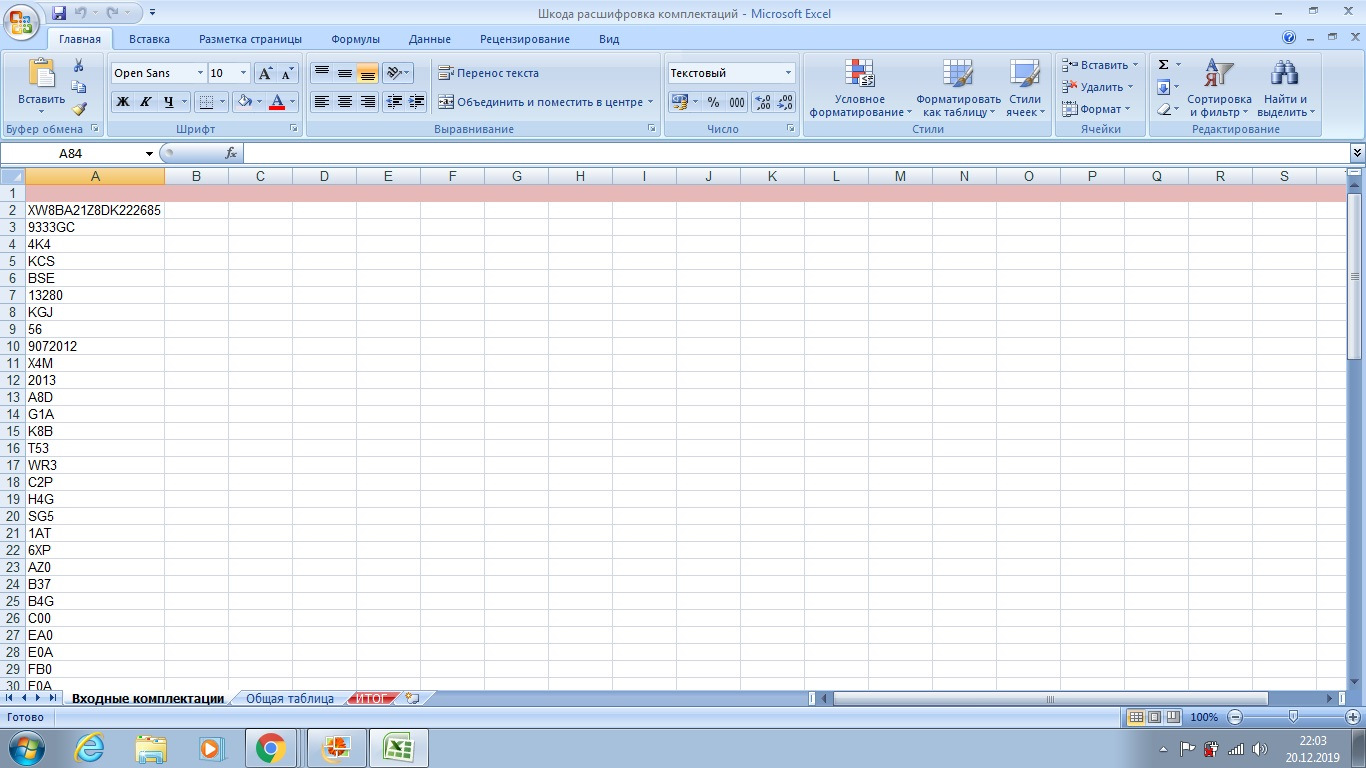Select cell with XW8BA21Z8DK222685
The image size is (1366, 768).
[95, 210]
